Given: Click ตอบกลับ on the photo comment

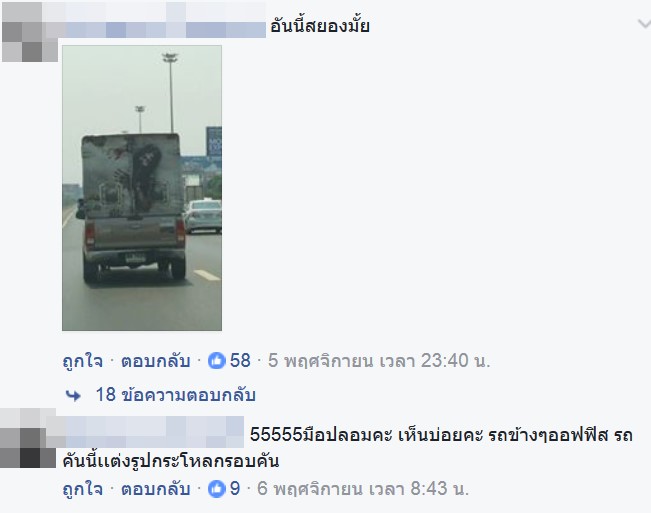Looking at the screenshot, I should click(x=156, y=361).
